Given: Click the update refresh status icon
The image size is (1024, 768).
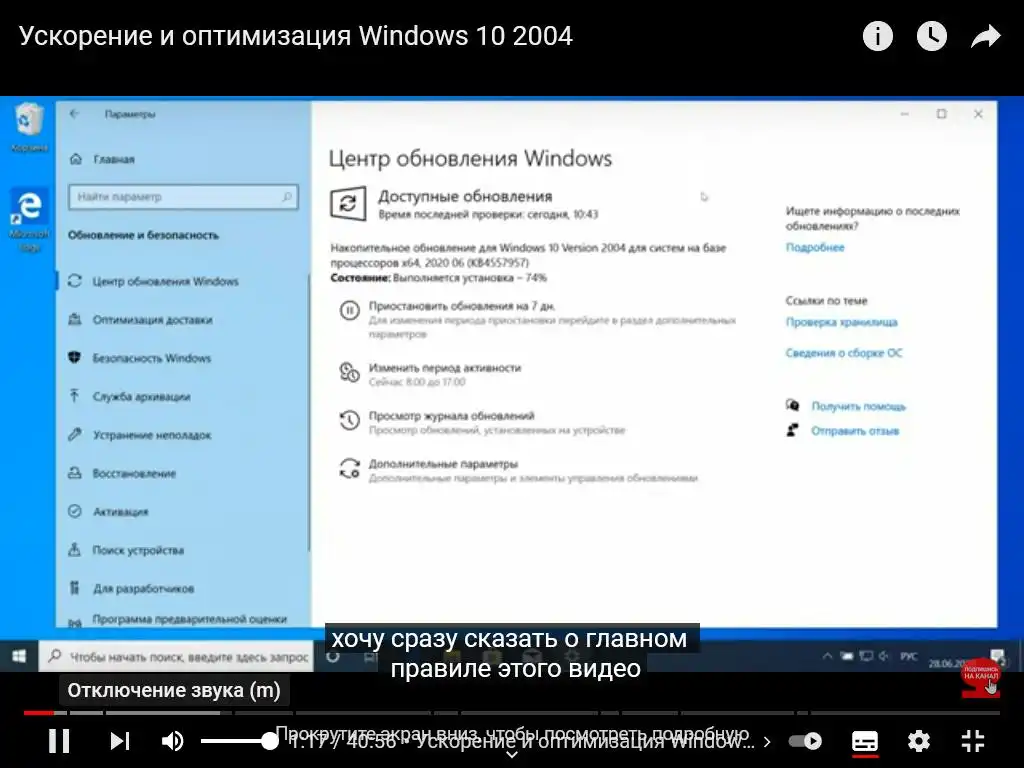Looking at the screenshot, I should tap(348, 203).
